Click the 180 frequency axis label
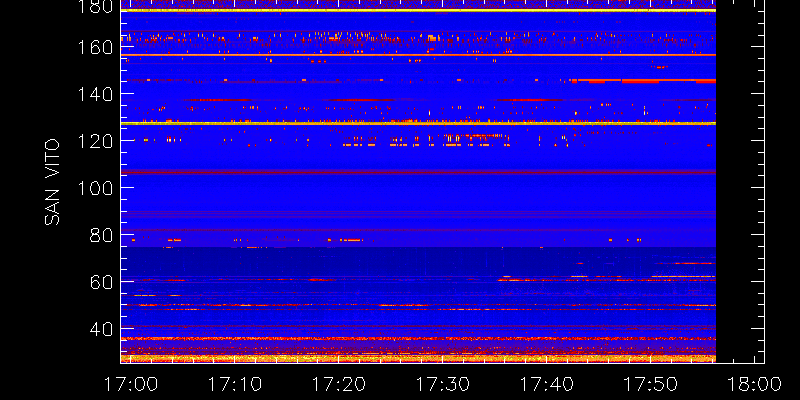 [x=95, y=7]
